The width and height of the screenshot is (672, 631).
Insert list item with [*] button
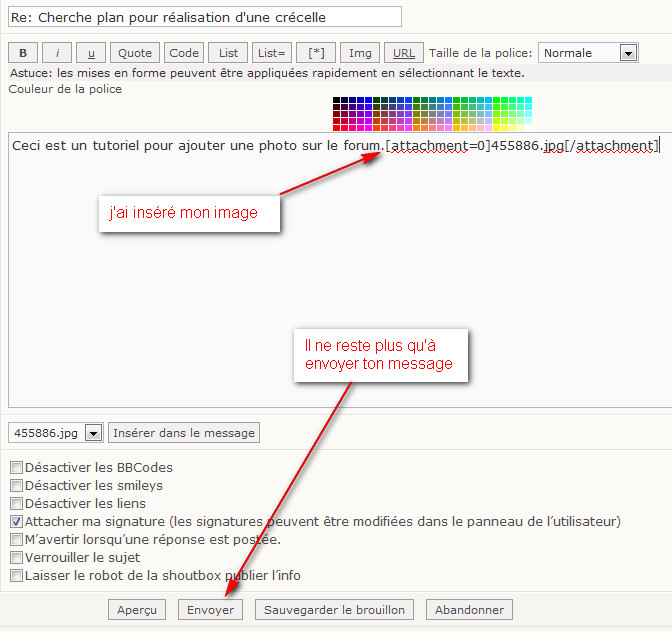tap(315, 53)
